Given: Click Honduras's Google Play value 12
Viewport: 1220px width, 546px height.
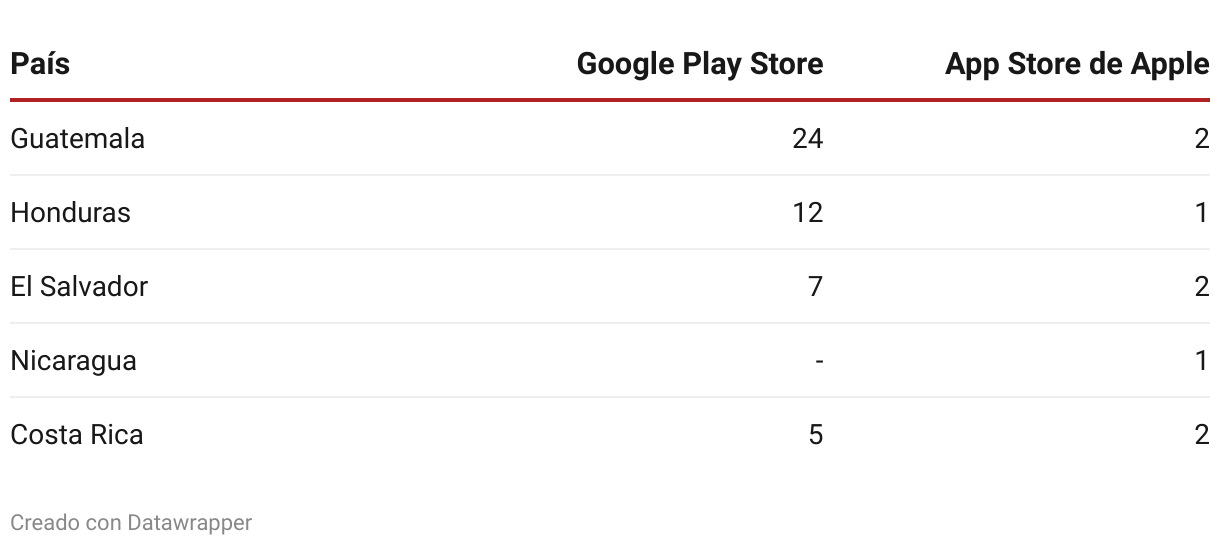Looking at the screenshot, I should tap(807, 212).
